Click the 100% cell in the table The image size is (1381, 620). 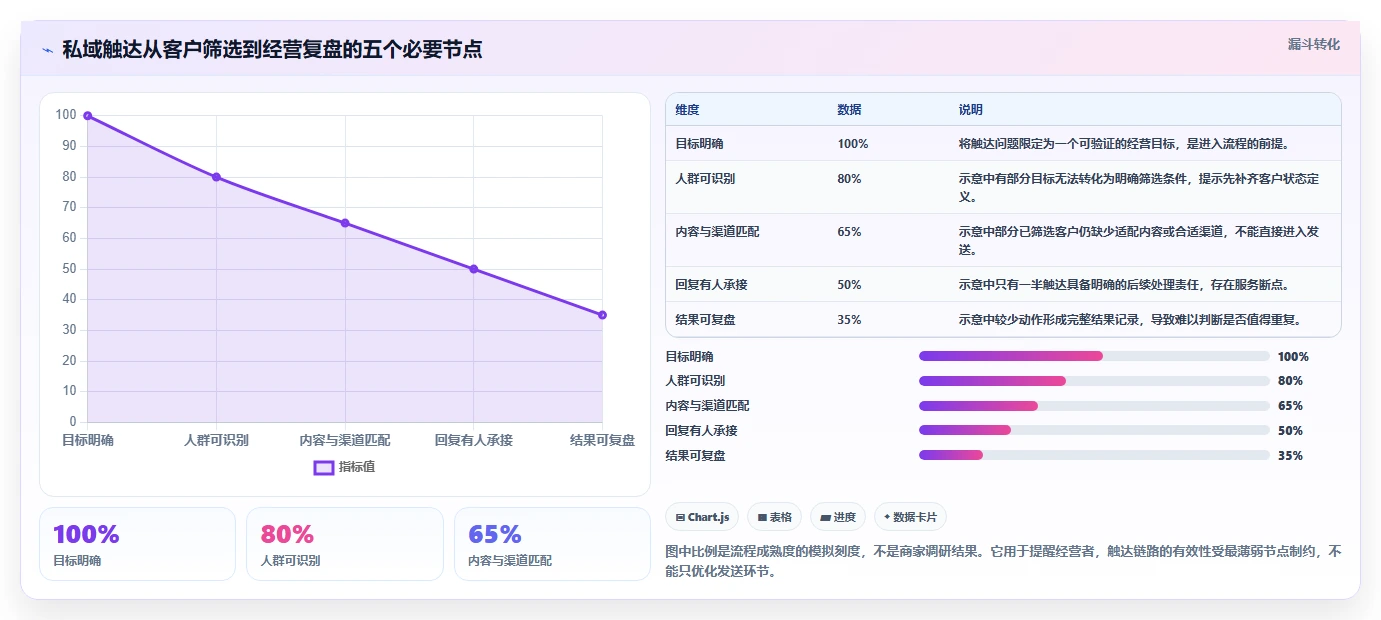(x=853, y=144)
